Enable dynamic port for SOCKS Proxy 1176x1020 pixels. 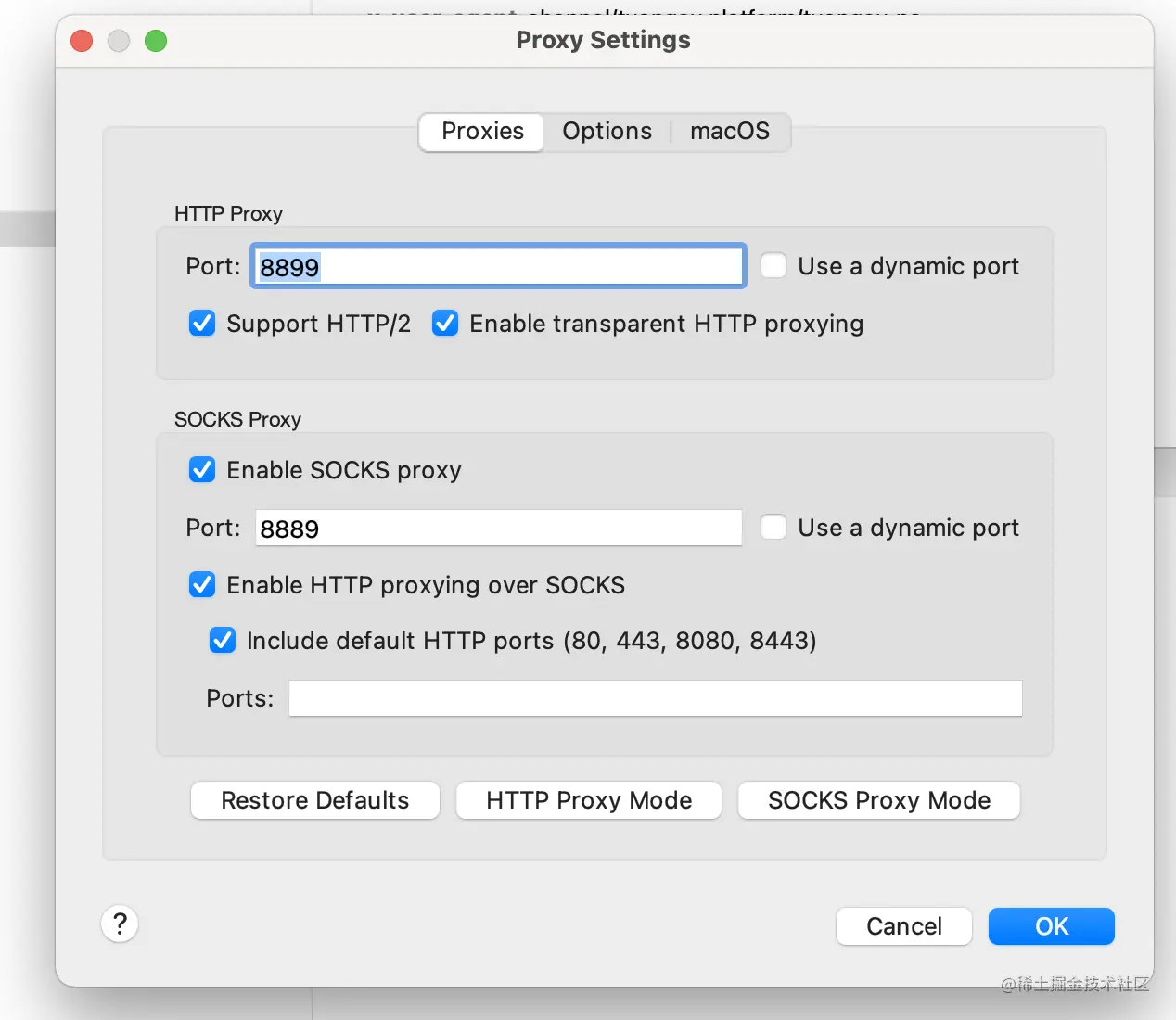[773, 528]
